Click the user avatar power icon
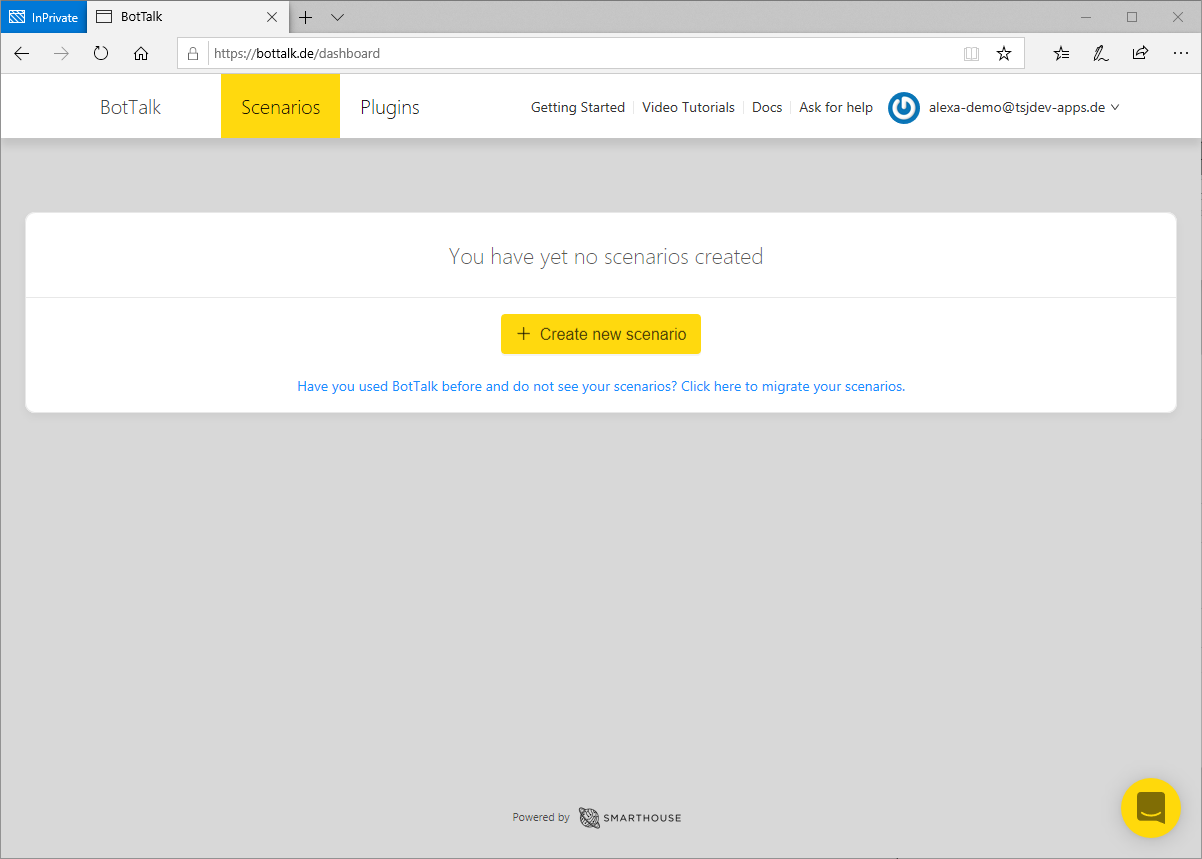 (x=904, y=108)
